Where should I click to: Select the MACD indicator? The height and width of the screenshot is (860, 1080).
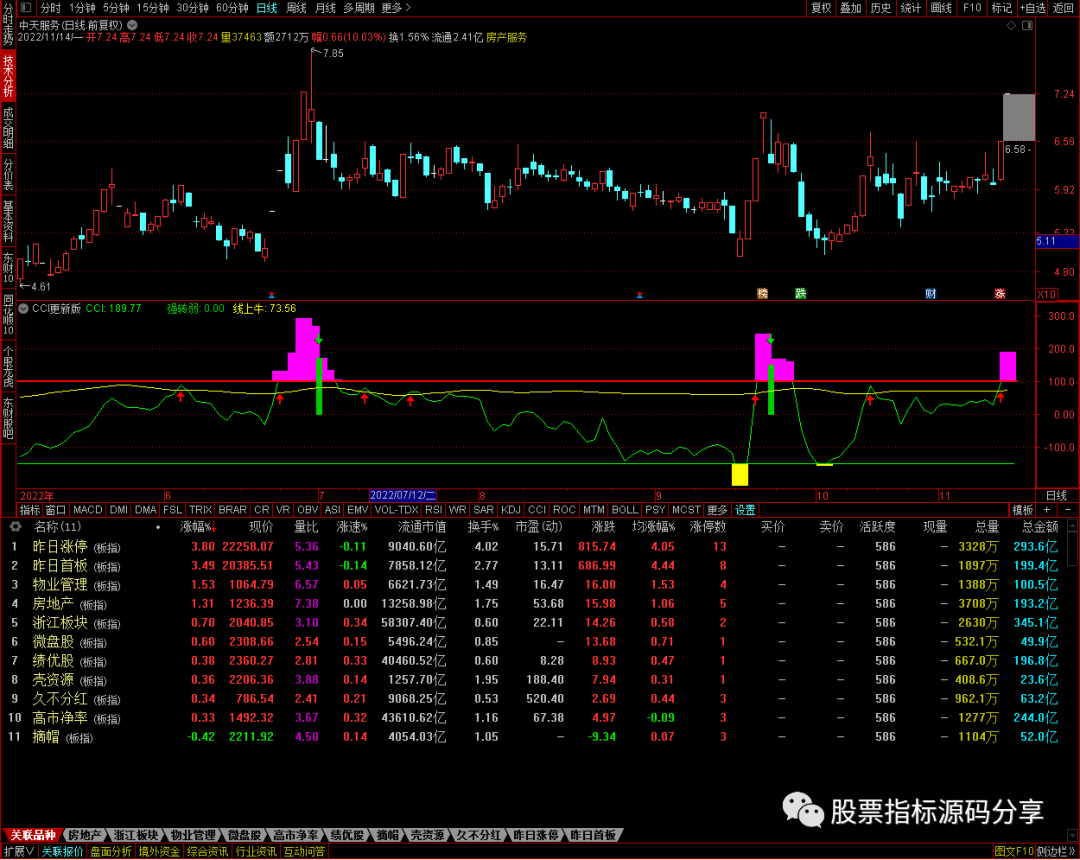87,510
